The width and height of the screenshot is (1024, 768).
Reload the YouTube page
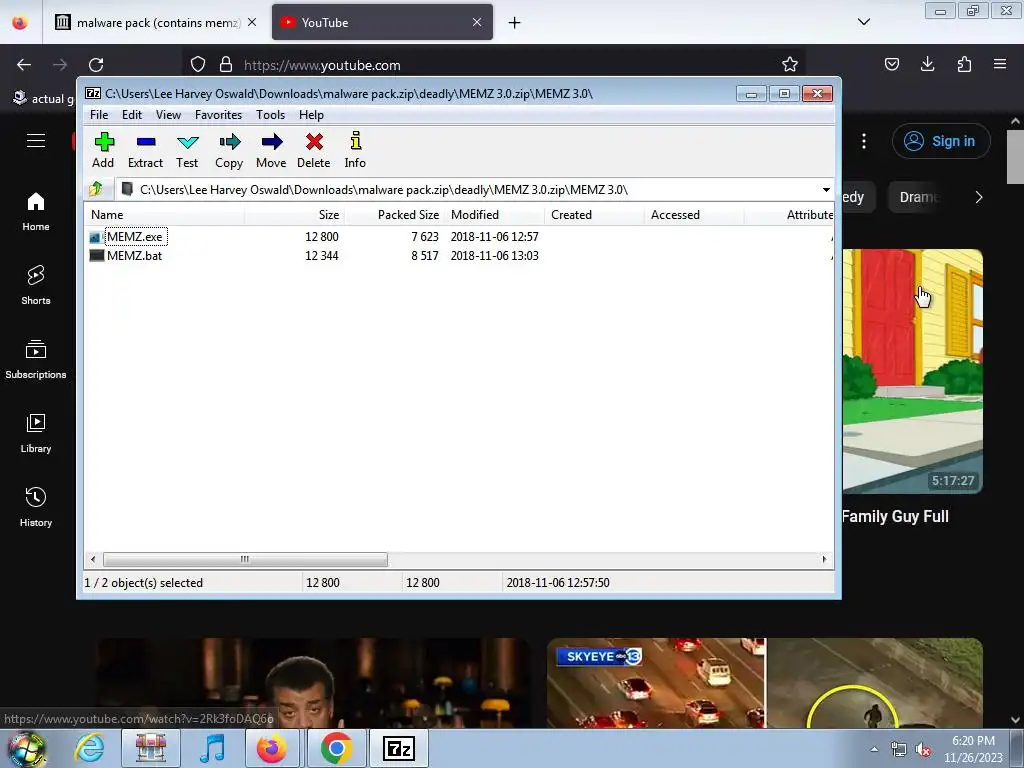pyautogui.click(x=96, y=65)
